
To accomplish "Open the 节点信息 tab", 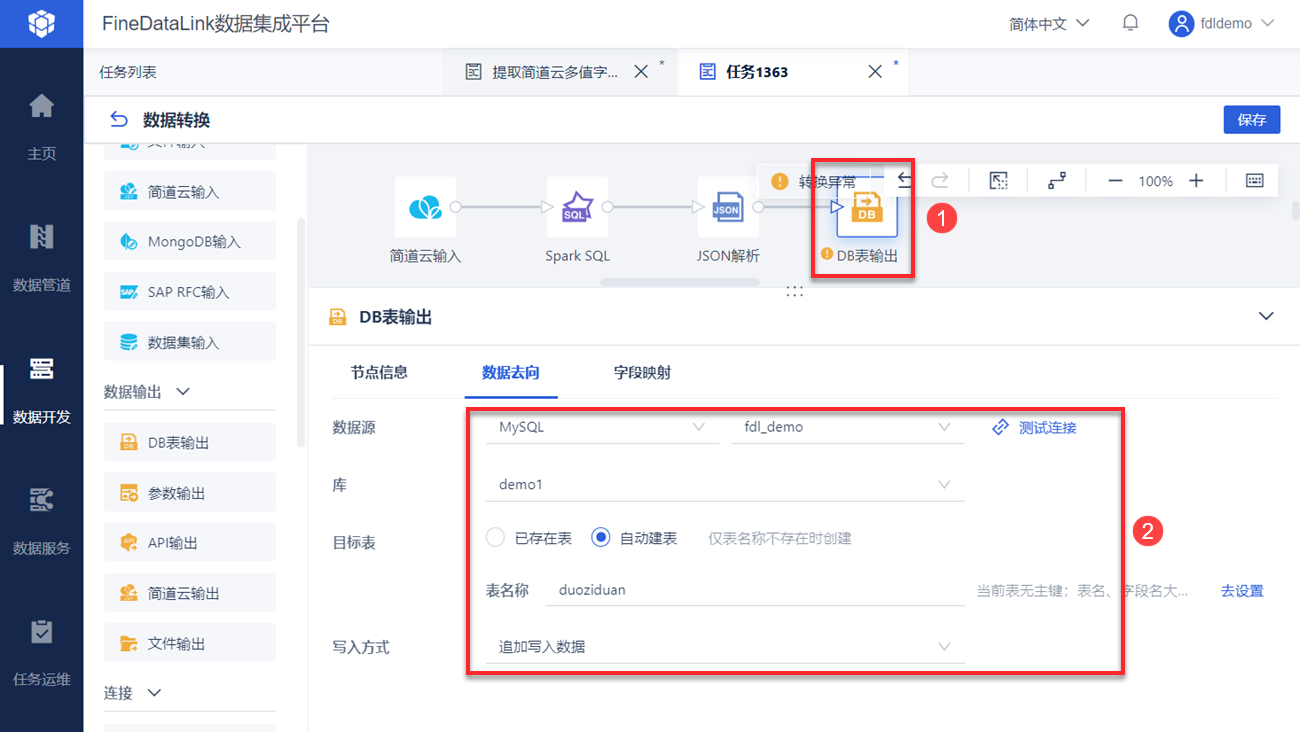I will [x=379, y=372].
